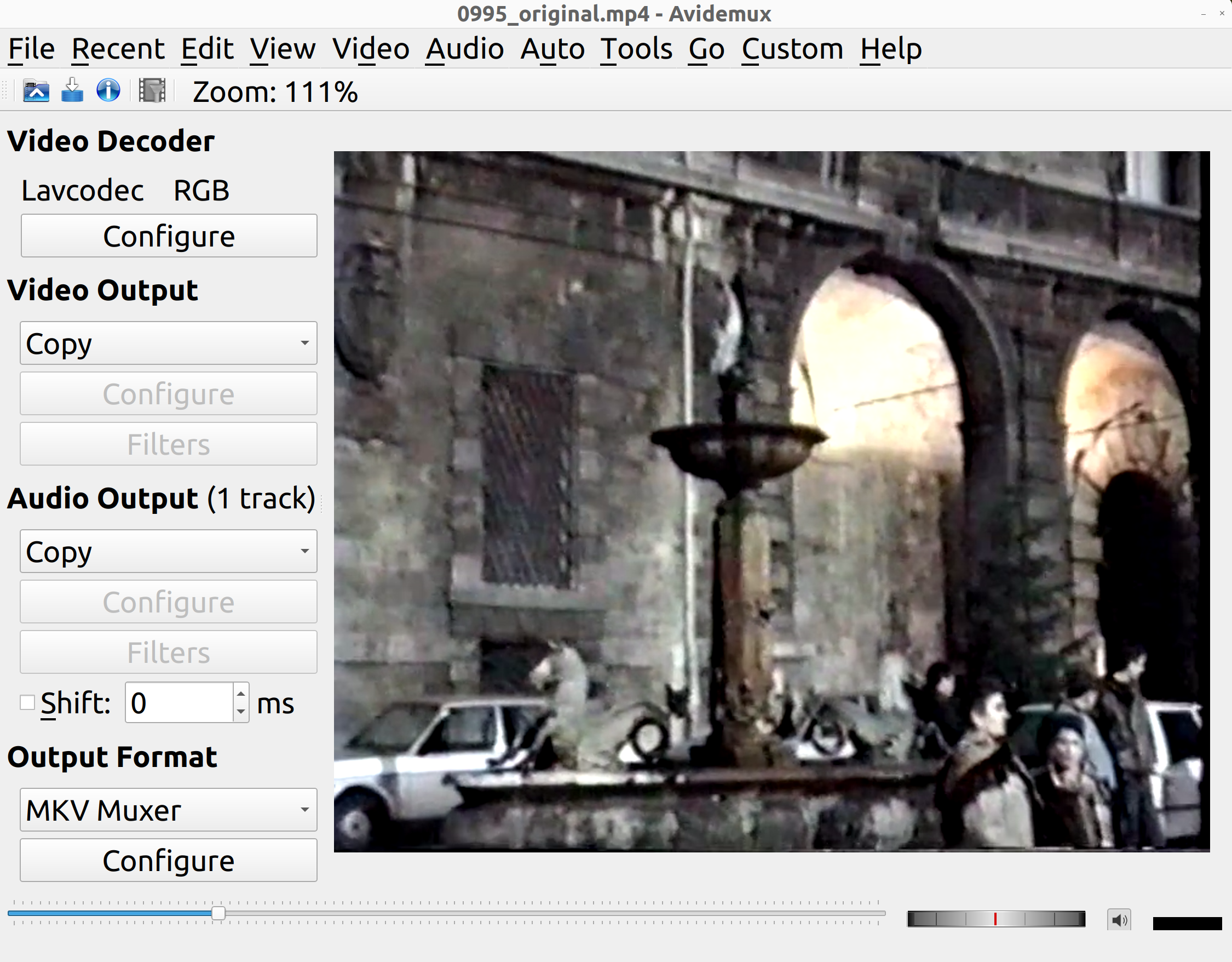Click the volume level bar
The width and height of the screenshot is (1232, 962).
[1187, 923]
